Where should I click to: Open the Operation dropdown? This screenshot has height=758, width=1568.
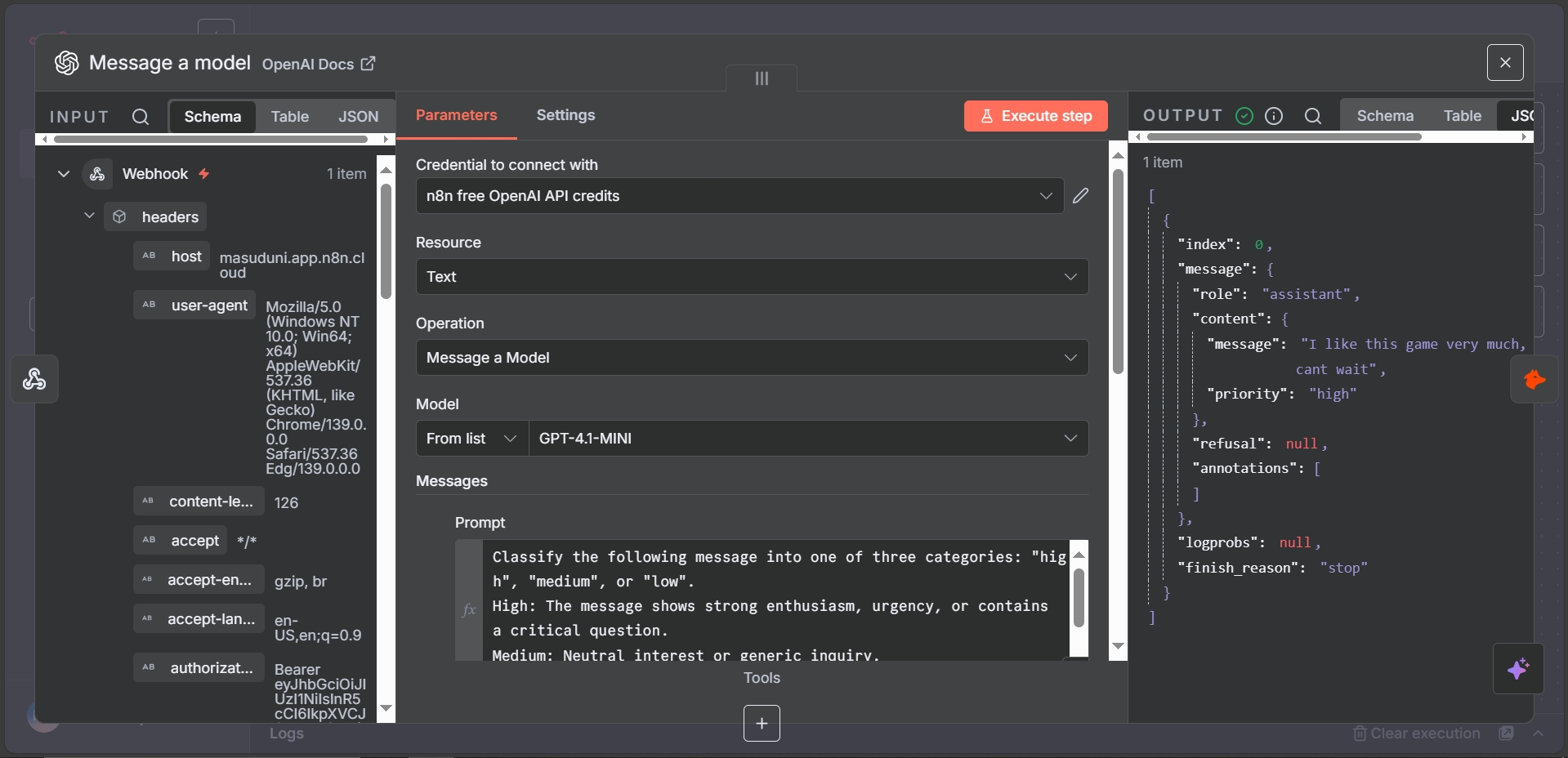tap(752, 358)
